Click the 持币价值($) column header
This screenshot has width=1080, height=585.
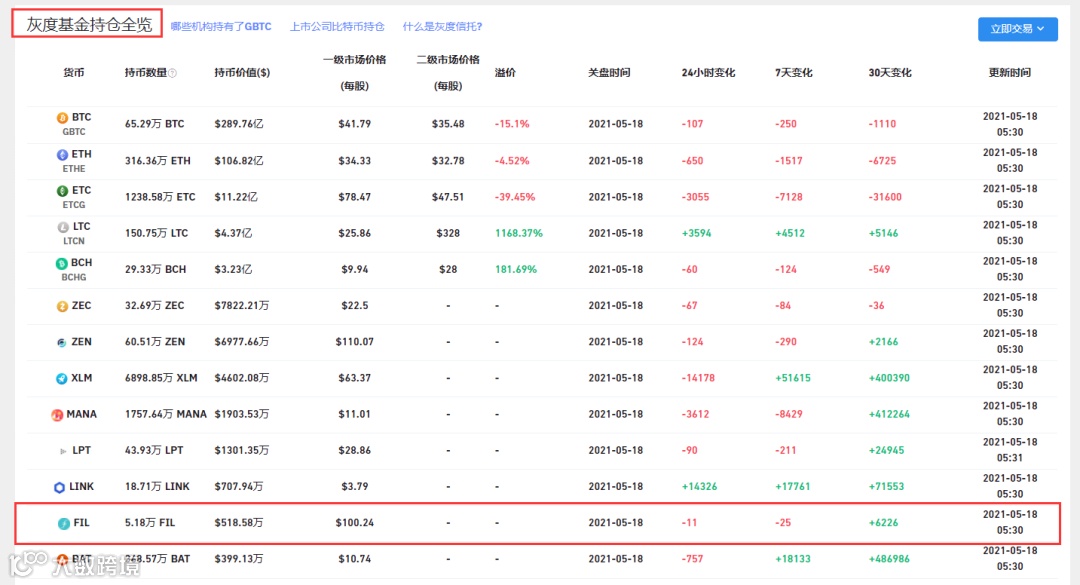pyautogui.click(x=242, y=72)
